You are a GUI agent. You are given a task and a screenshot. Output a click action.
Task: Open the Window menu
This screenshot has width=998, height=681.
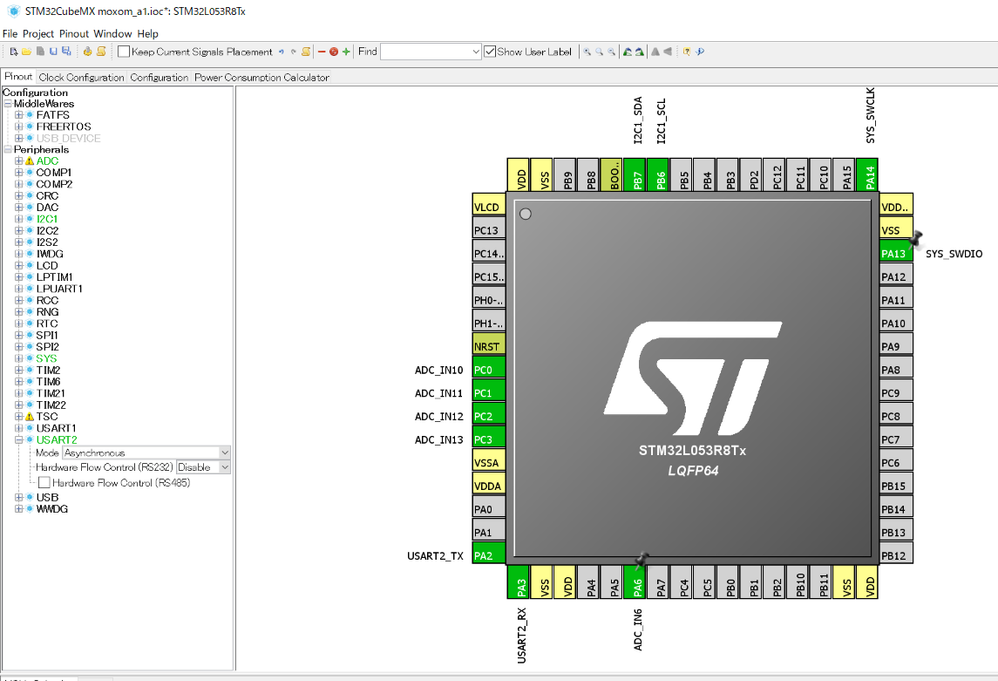click(x=113, y=34)
